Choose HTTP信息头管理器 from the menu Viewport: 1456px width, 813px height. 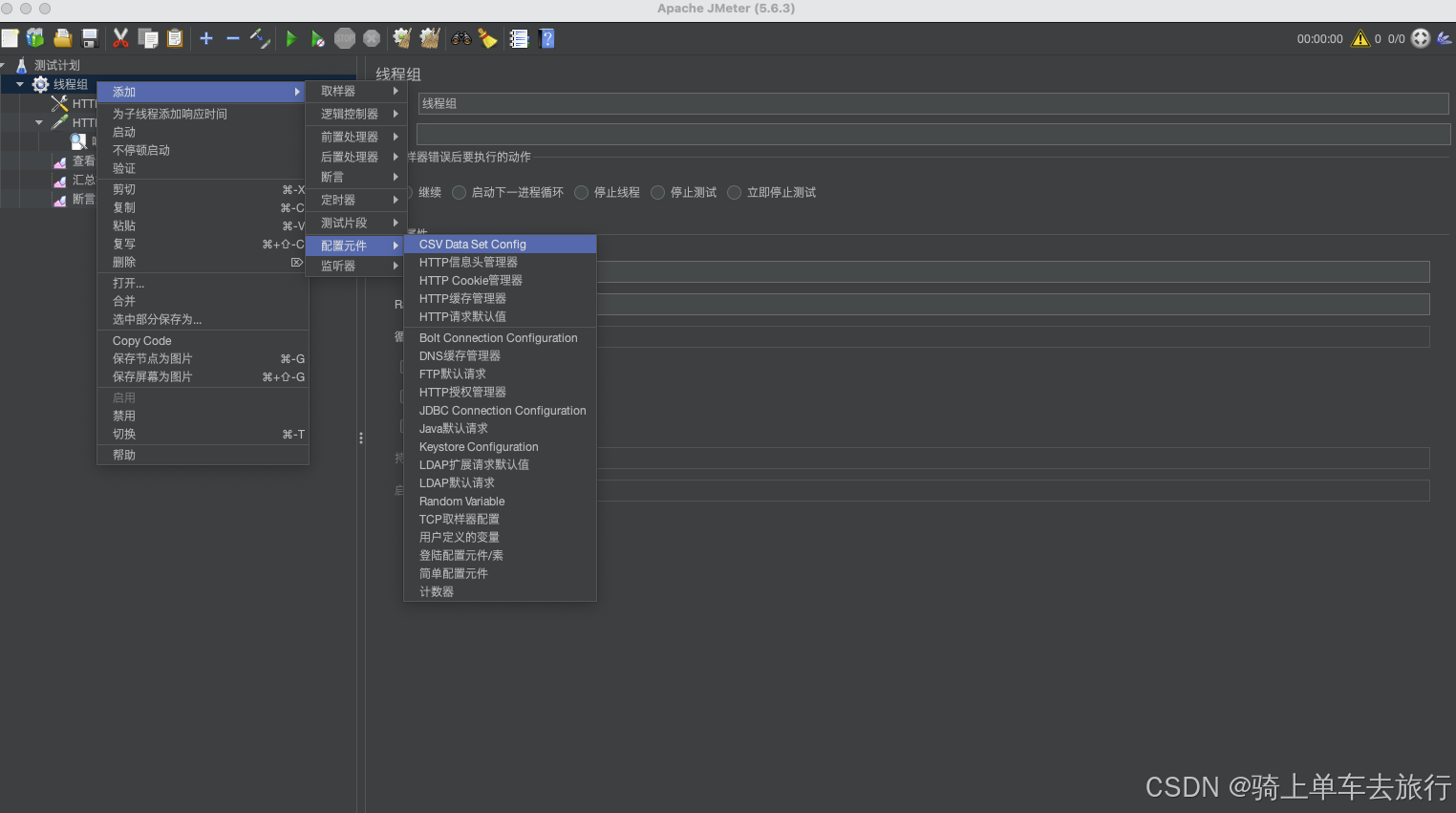pos(501,262)
